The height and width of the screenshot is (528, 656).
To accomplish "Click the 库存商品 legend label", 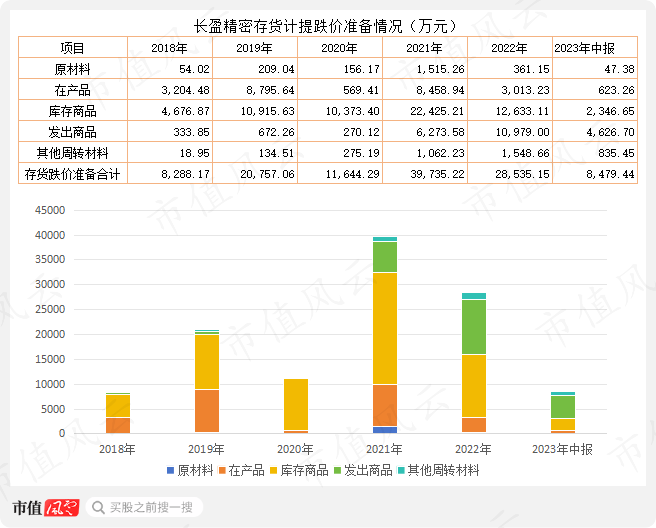I will pos(304,471).
